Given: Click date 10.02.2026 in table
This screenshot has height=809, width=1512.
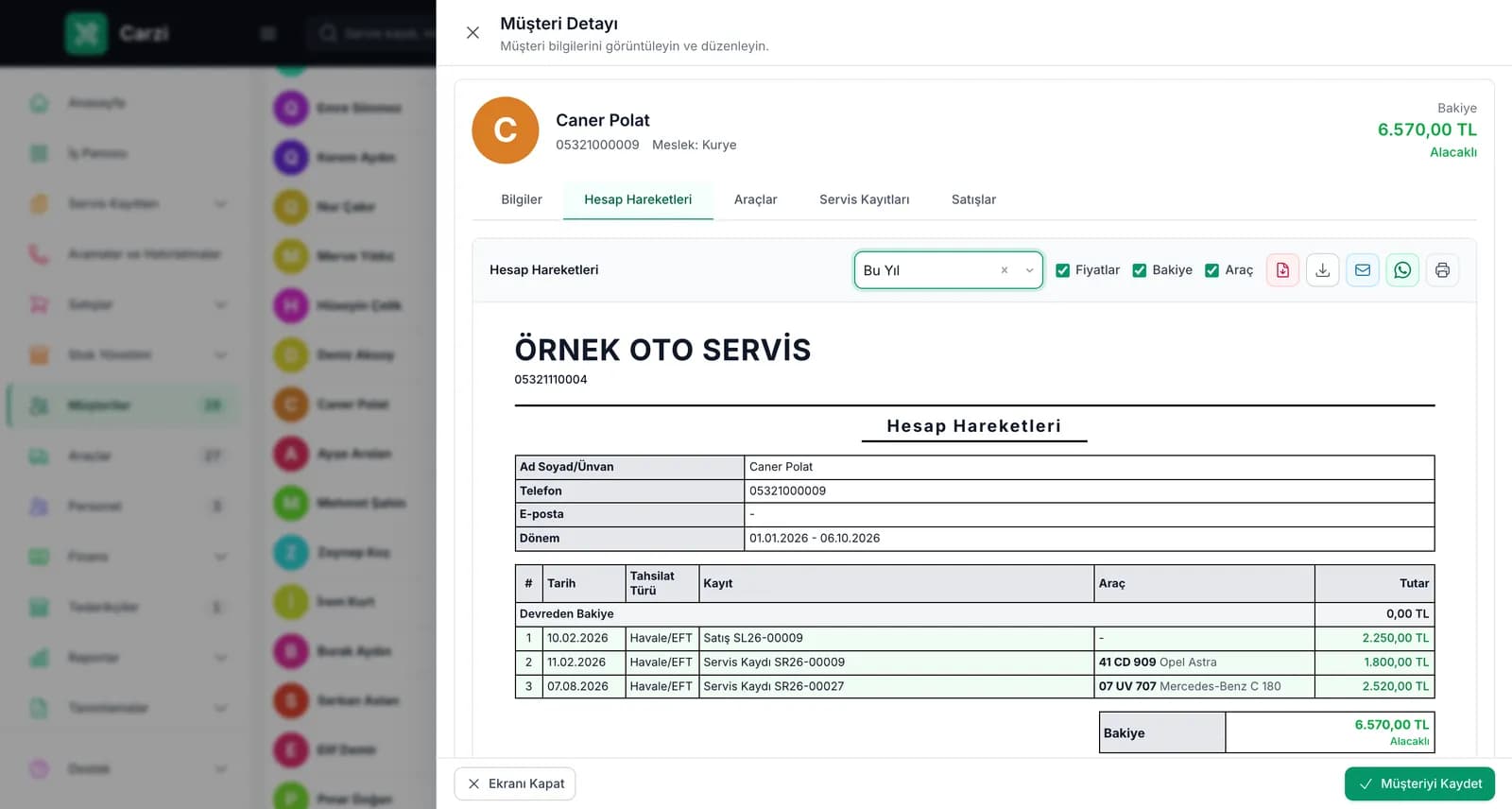Looking at the screenshot, I should (x=577, y=638).
